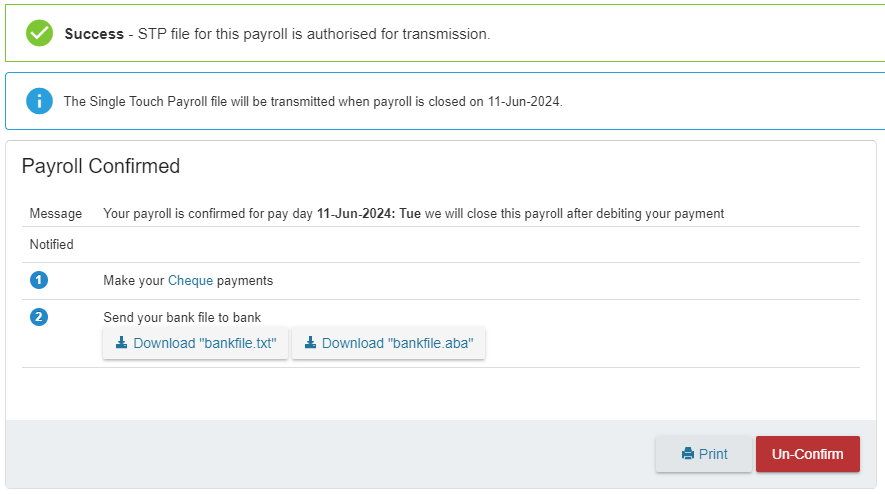885x494 pixels.
Task: Download the "bankfile.aba" bank file
Action: 388,343
